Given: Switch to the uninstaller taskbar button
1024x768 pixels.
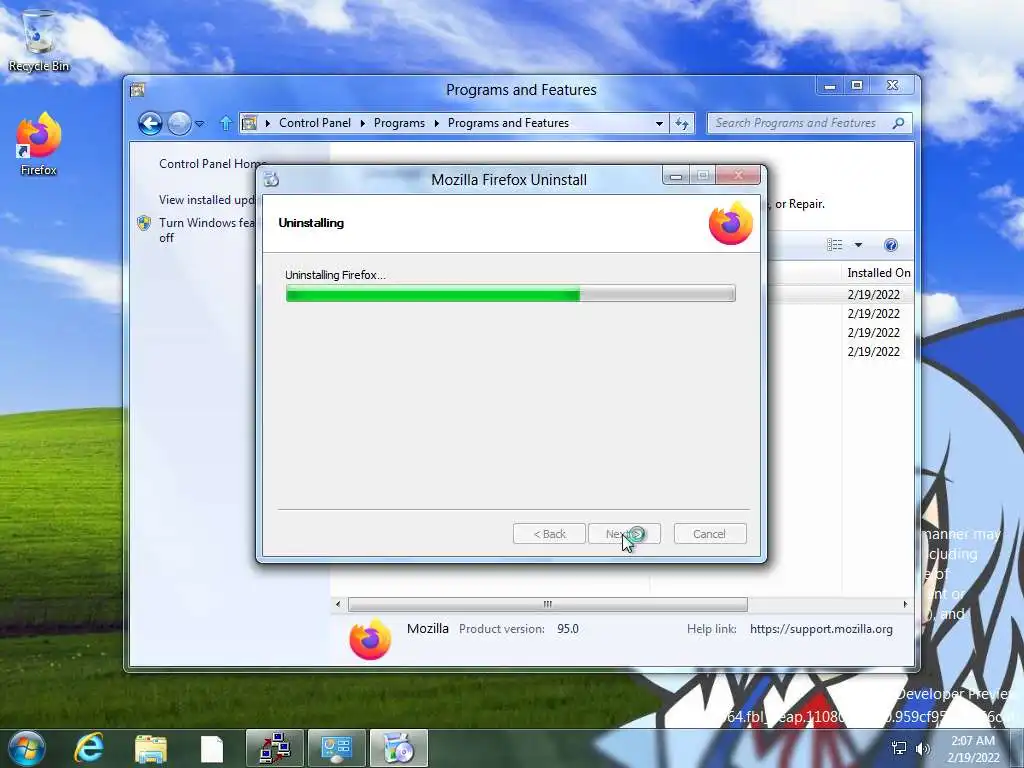Looking at the screenshot, I should tap(399, 748).
